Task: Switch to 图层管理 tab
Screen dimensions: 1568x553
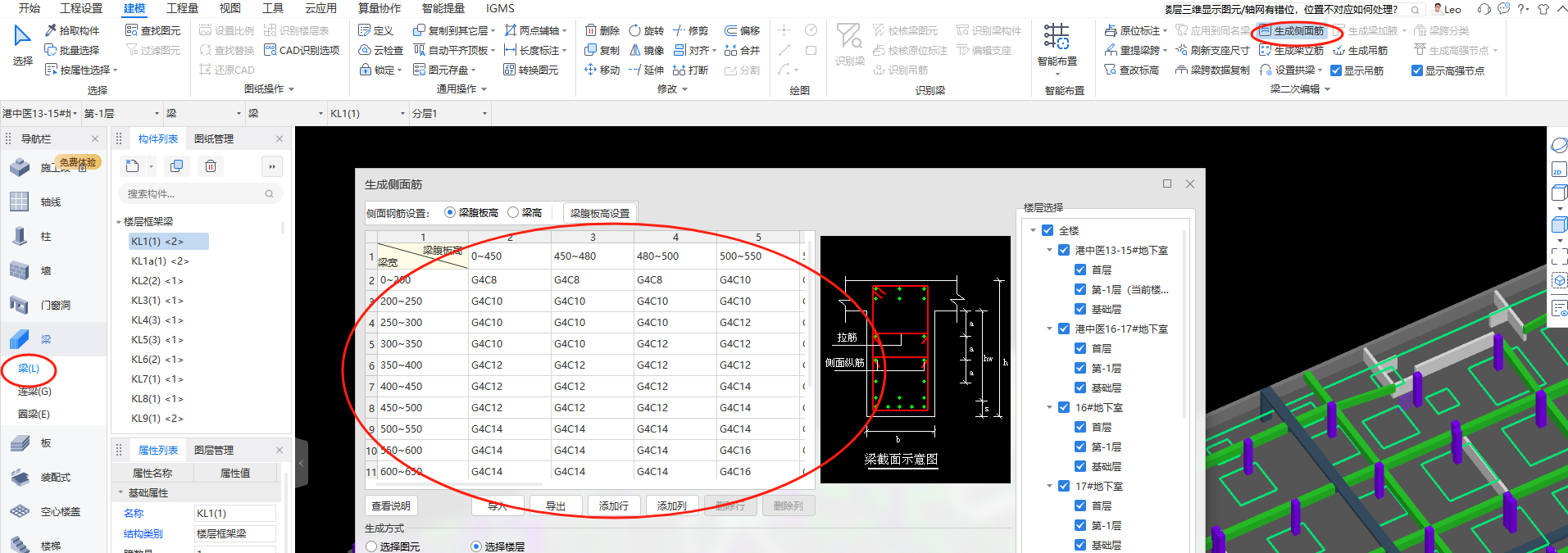Action: point(214,451)
